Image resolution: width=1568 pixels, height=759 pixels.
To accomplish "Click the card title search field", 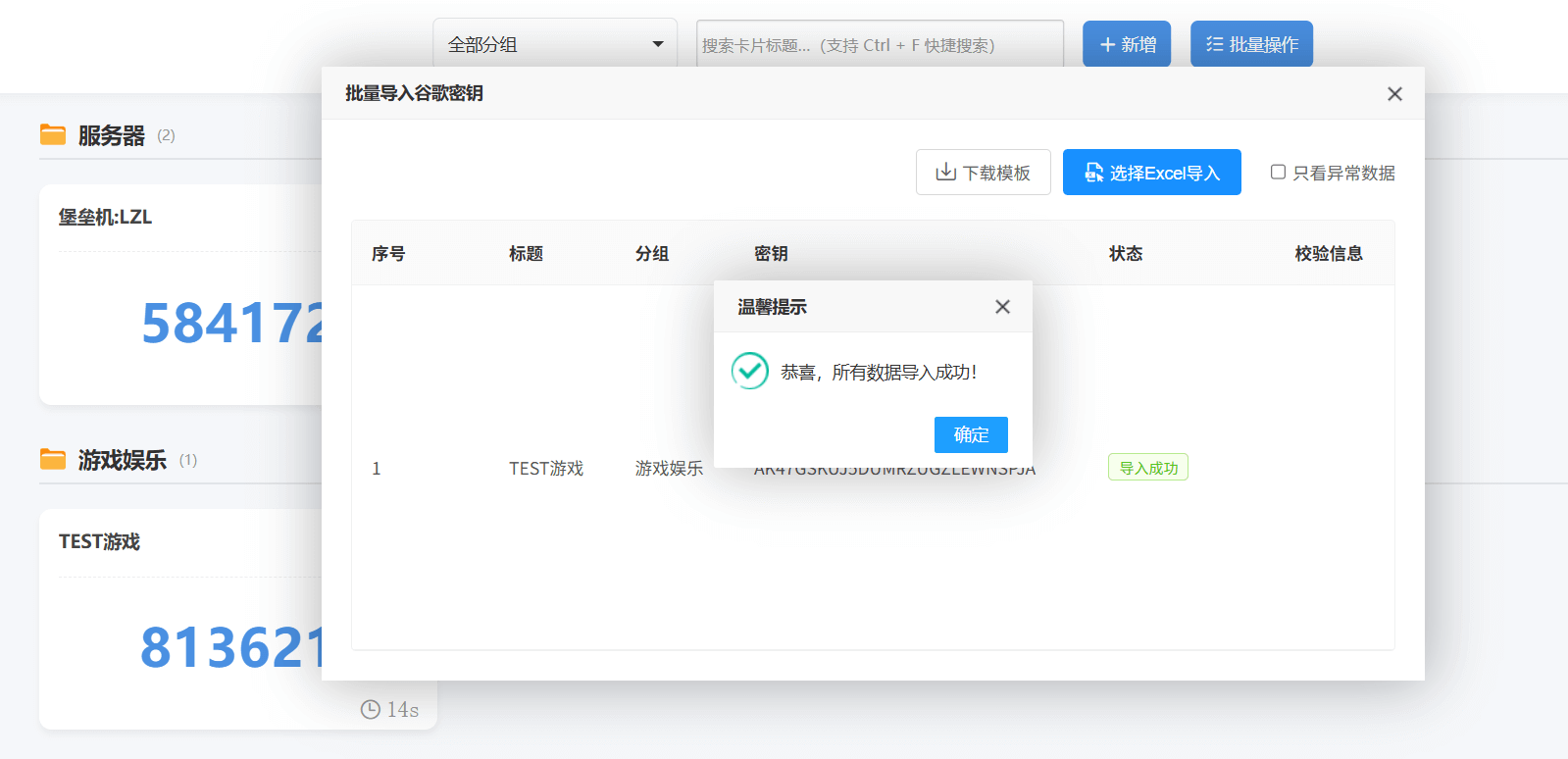I will [880, 45].
